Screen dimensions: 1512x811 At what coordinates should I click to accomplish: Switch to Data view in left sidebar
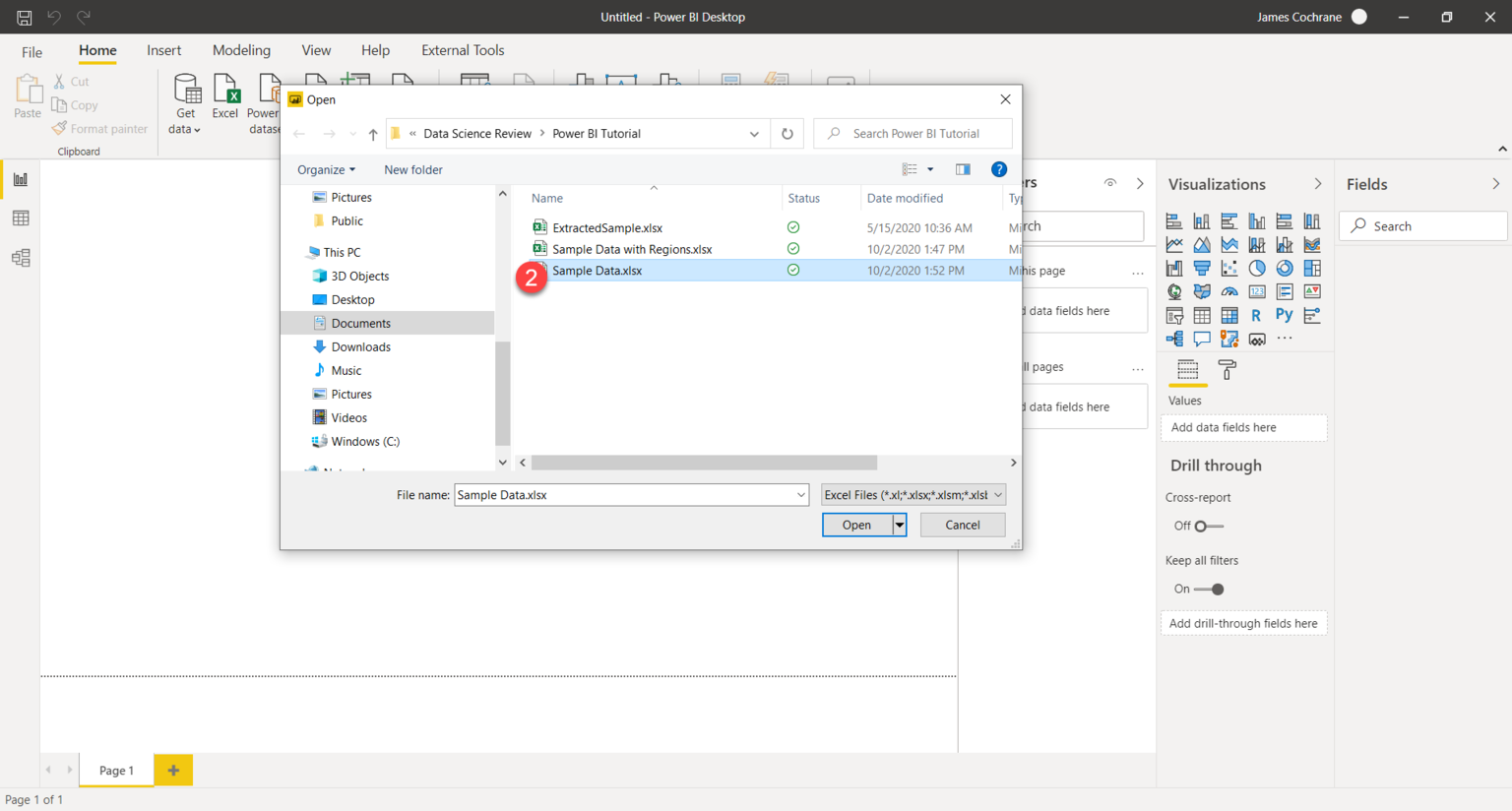(x=21, y=218)
